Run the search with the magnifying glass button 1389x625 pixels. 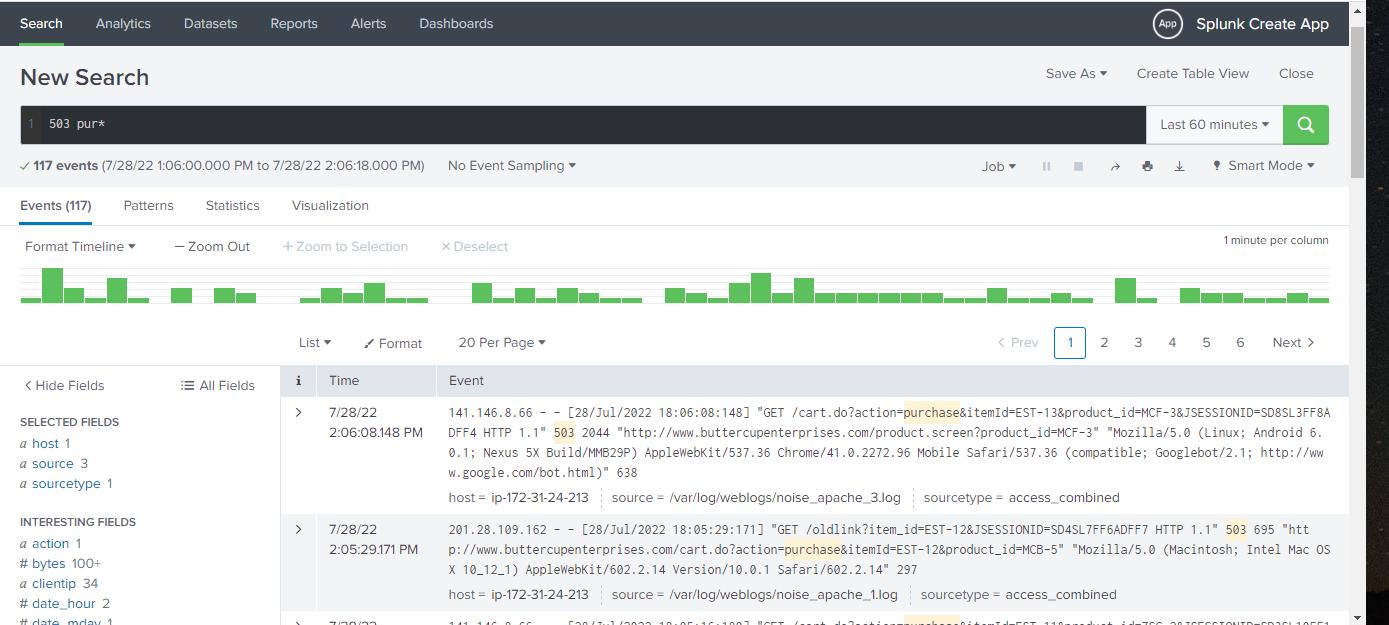[1305, 124]
